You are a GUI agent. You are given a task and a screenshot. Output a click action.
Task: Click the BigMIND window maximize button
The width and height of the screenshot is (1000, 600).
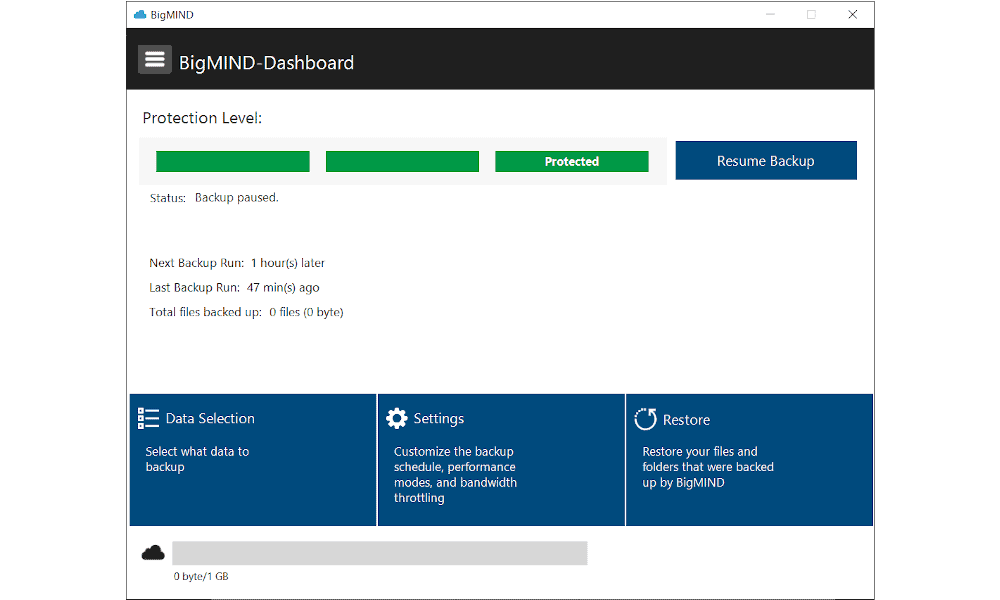click(x=811, y=15)
